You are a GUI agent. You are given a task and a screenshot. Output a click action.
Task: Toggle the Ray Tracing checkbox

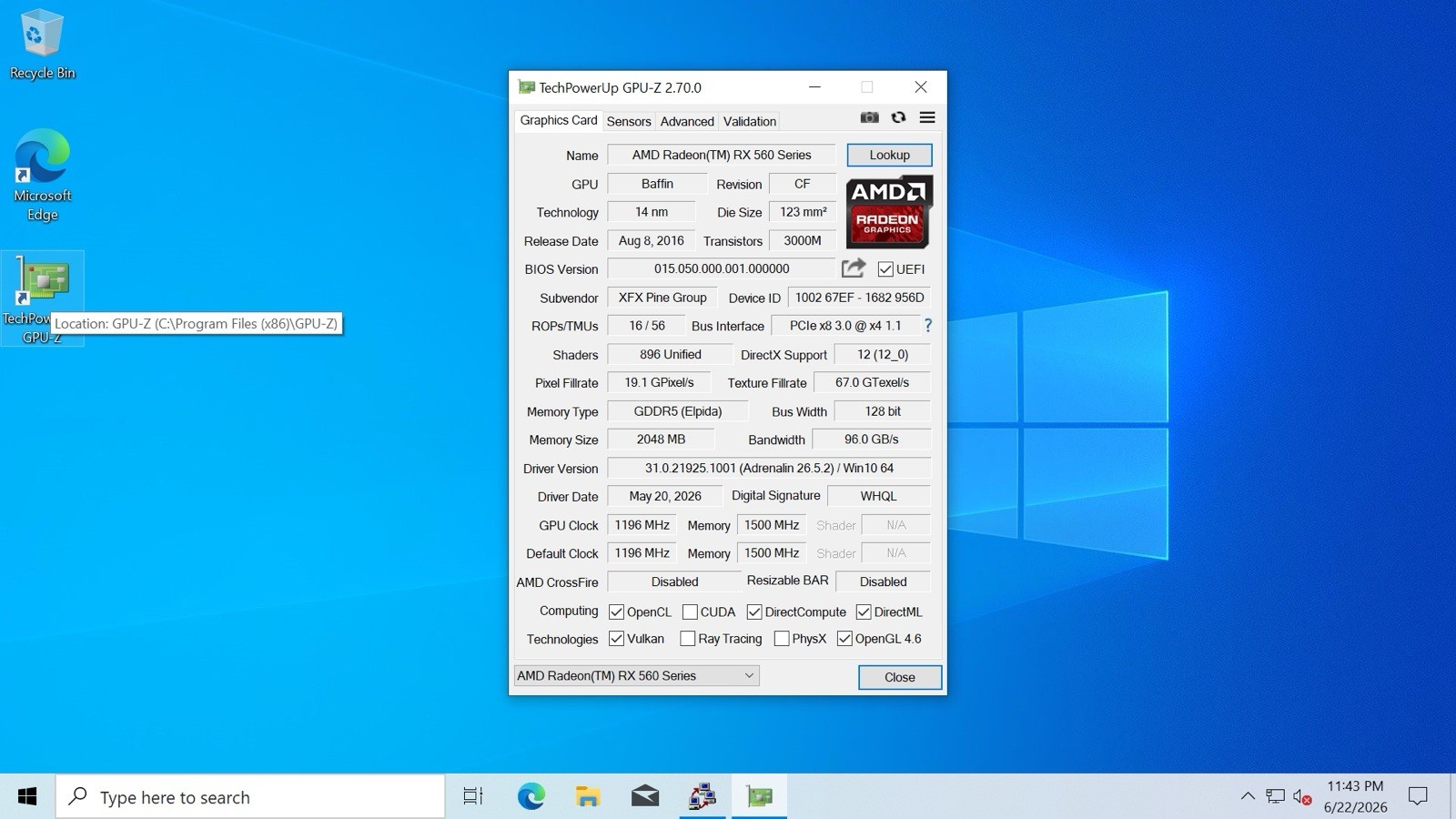pos(688,639)
